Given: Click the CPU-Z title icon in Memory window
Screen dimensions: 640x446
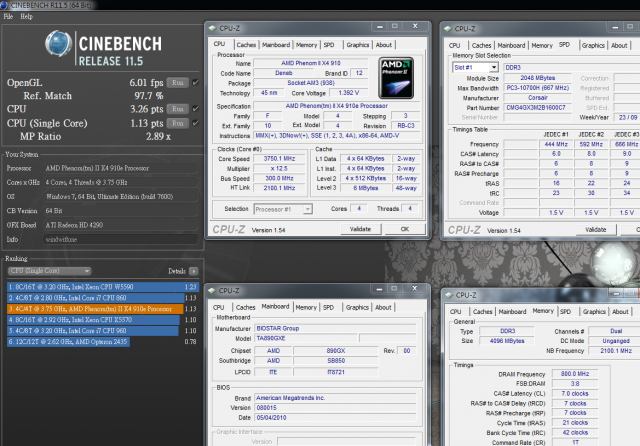Looking at the screenshot, I should pyautogui.click(x=449, y=295).
